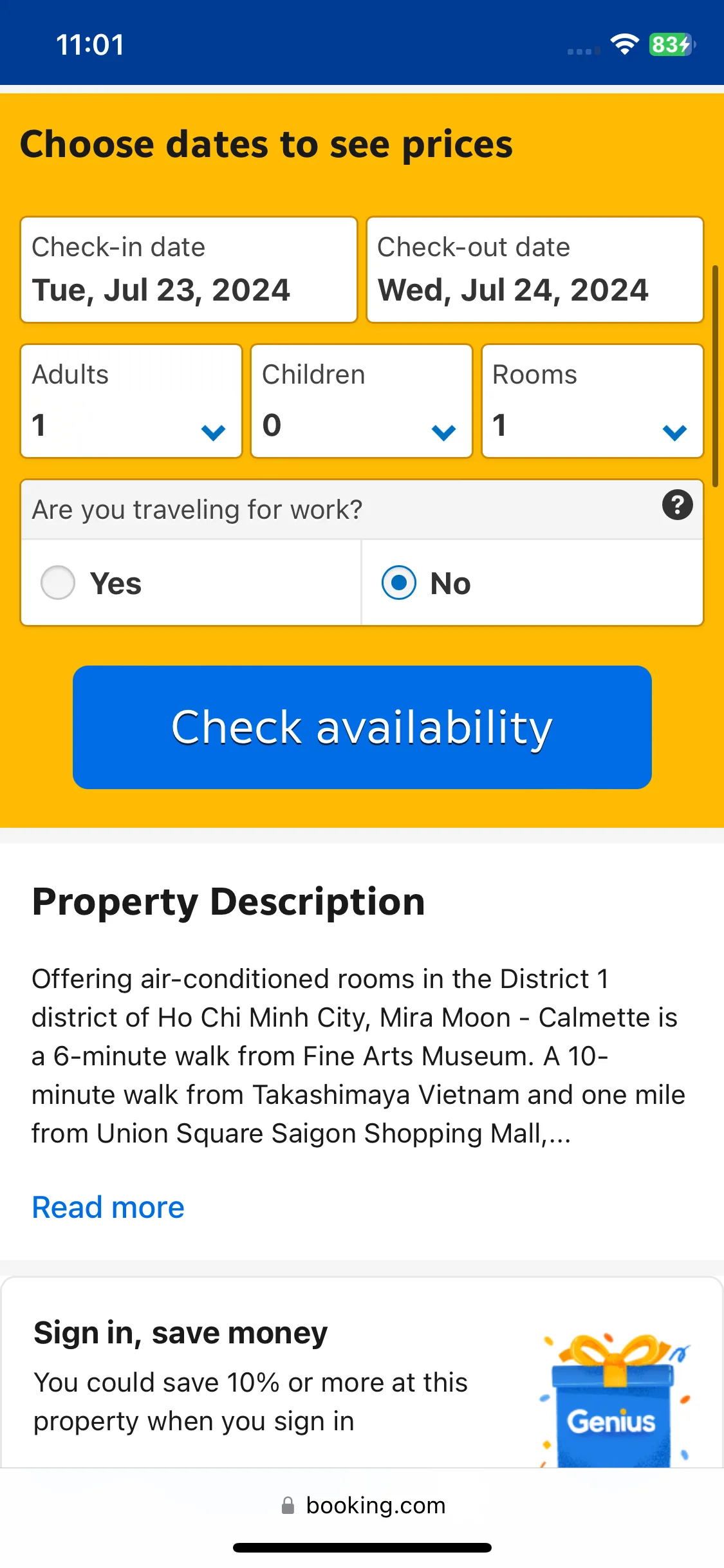Tap the Sign in, save money card

(x=362, y=1372)
